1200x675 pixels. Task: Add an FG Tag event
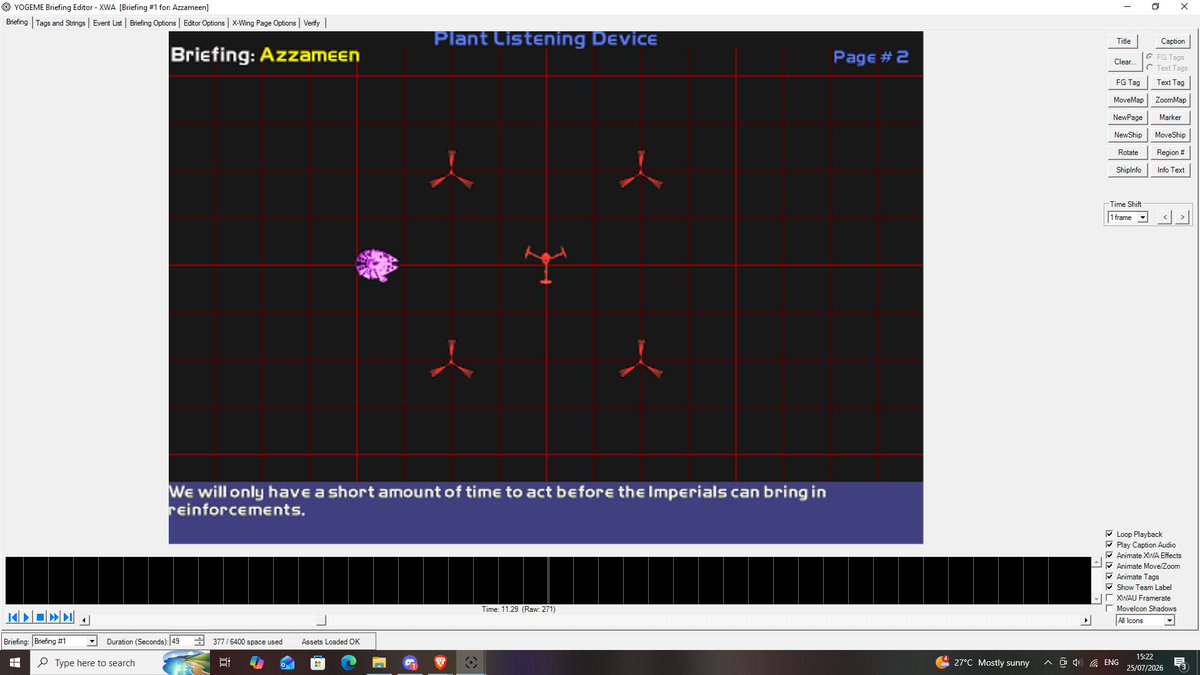point(1128,83)
